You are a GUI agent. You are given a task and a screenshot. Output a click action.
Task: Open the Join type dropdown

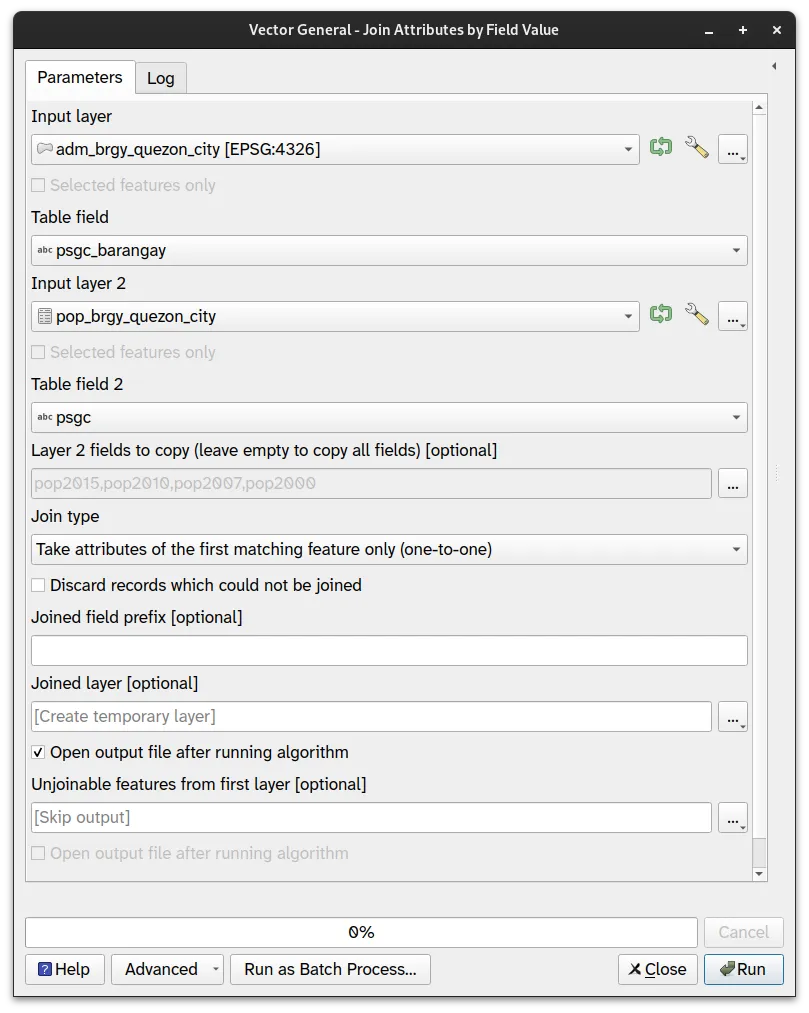click(x=388, y=549)
